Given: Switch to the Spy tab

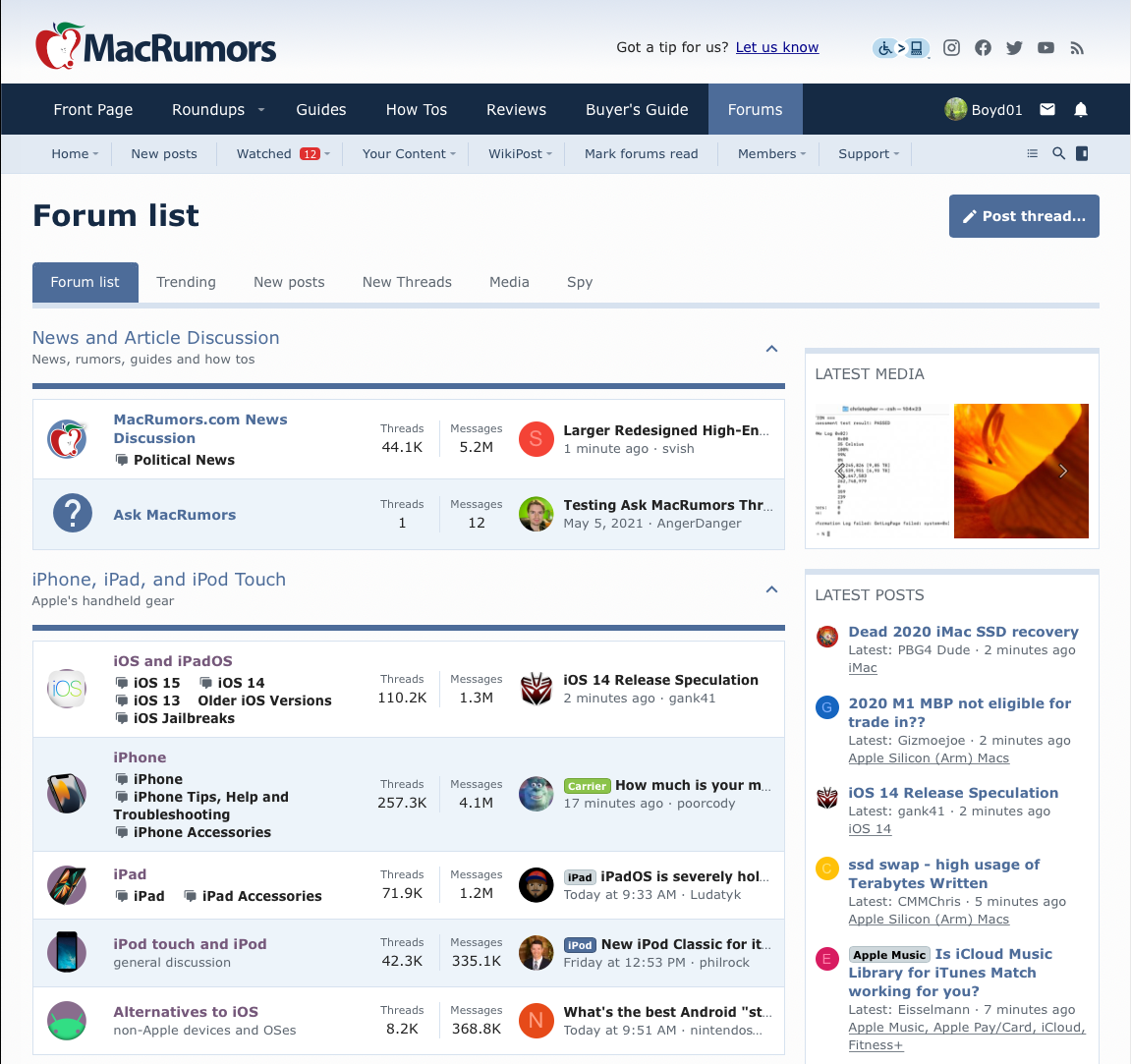Looking at the screenshot, I should 580,282.
